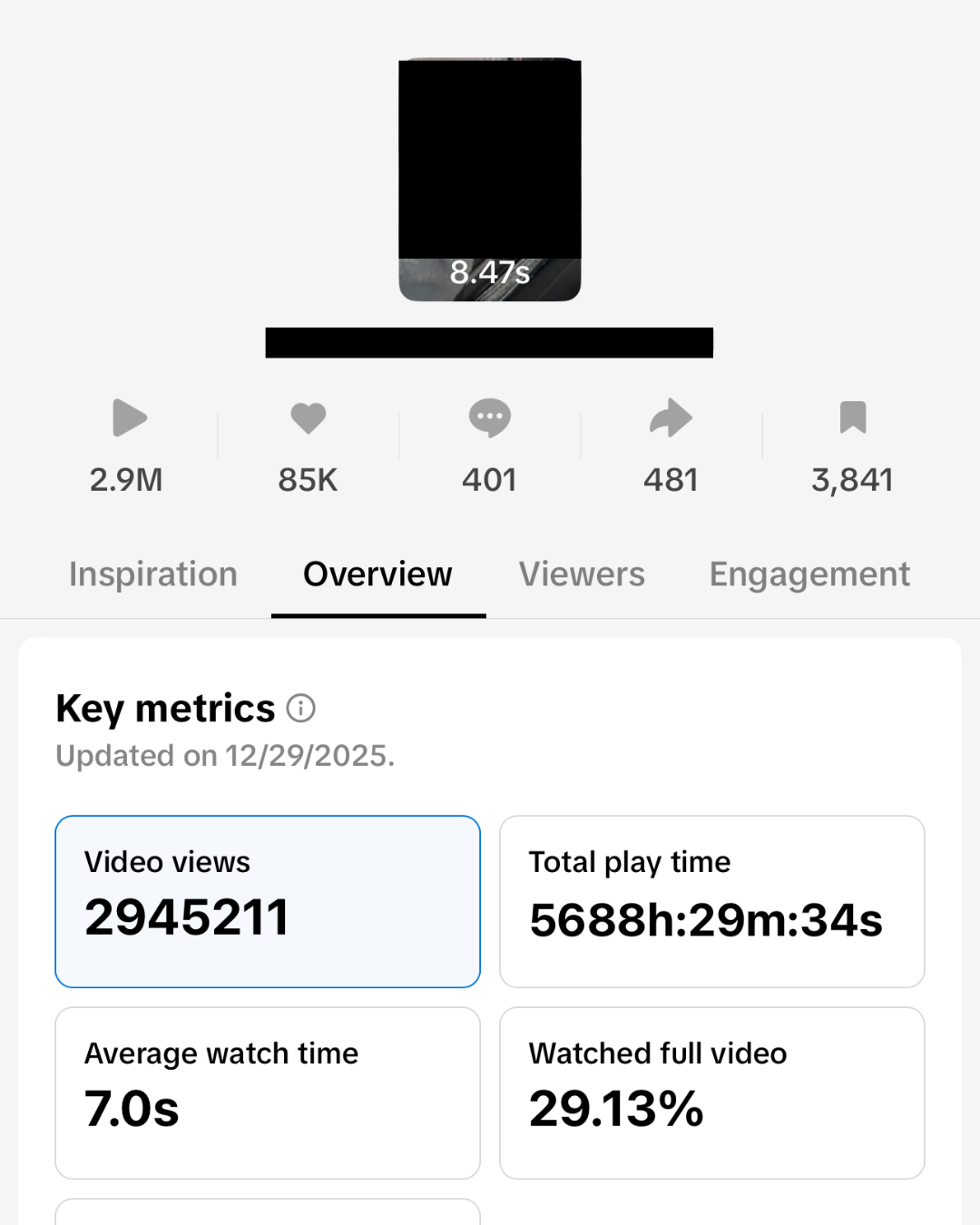Click the 2.9M views count

pyautogui.click(x=126, y=480)
